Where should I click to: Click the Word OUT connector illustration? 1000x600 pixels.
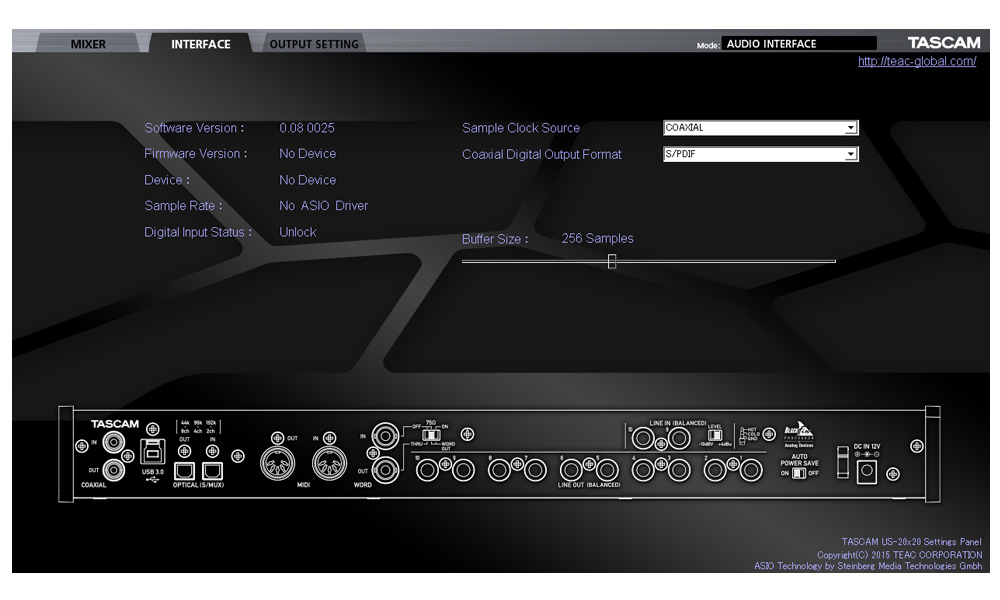385,471
